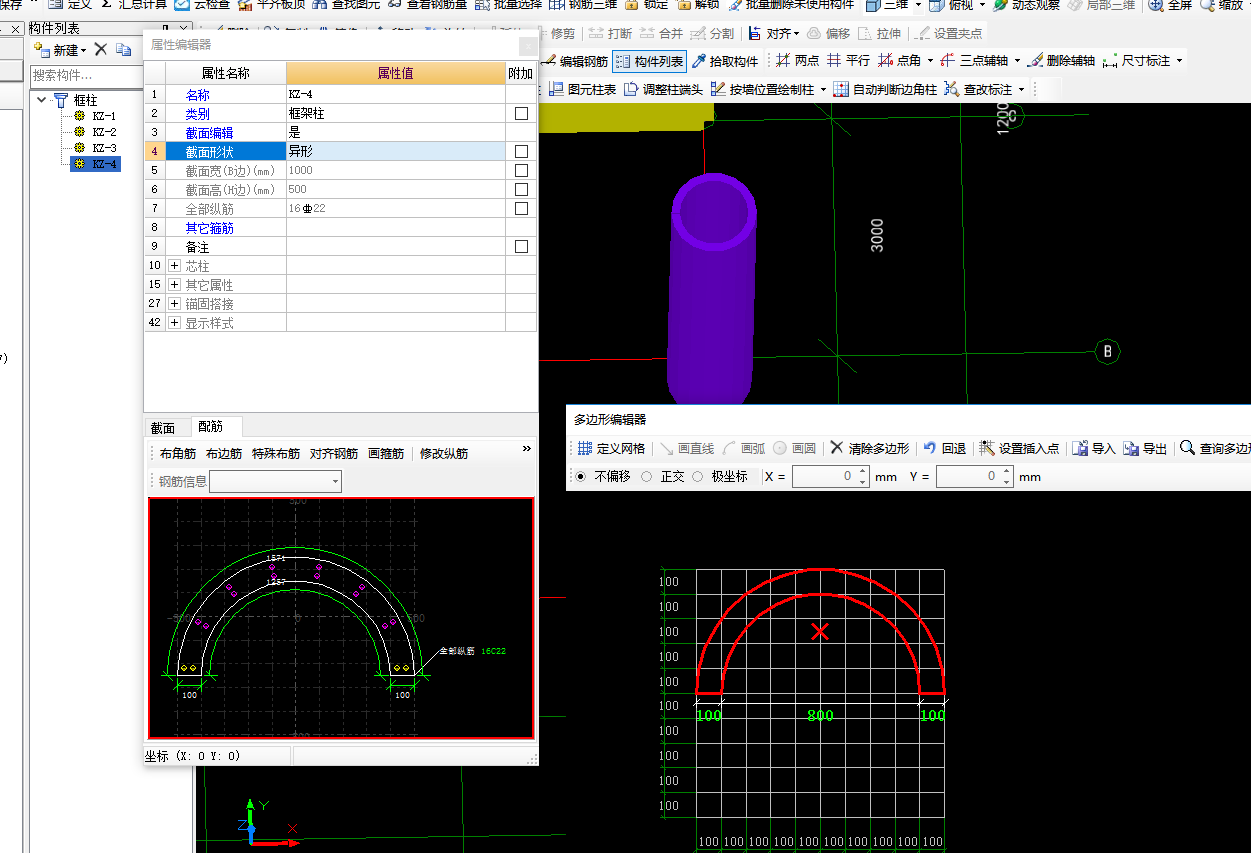The width and height of the screenshot is (1251, 853).
Task: Click 自动判断边角柱 tool
Action: point(886,89)
